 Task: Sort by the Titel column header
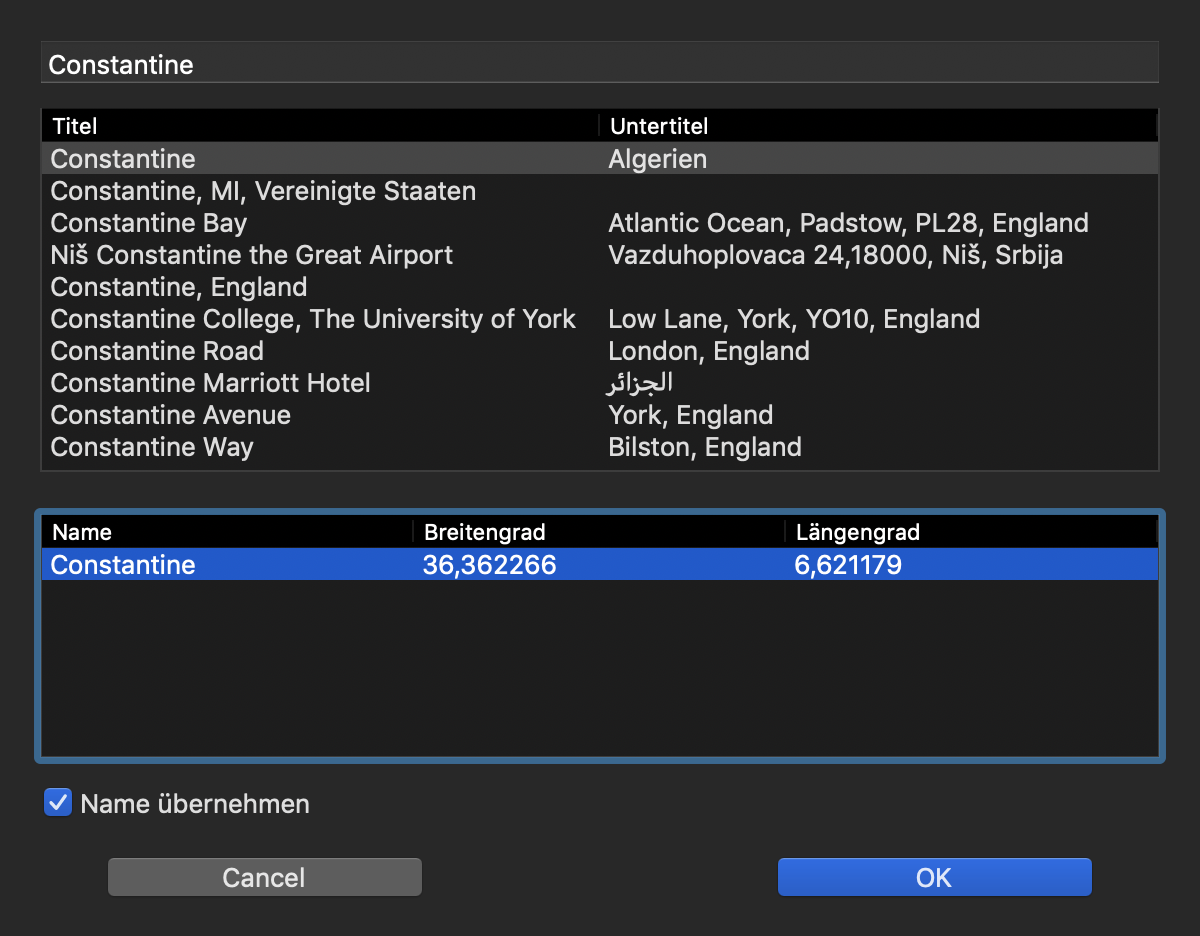pyautogui.click(x=320, y=126)
